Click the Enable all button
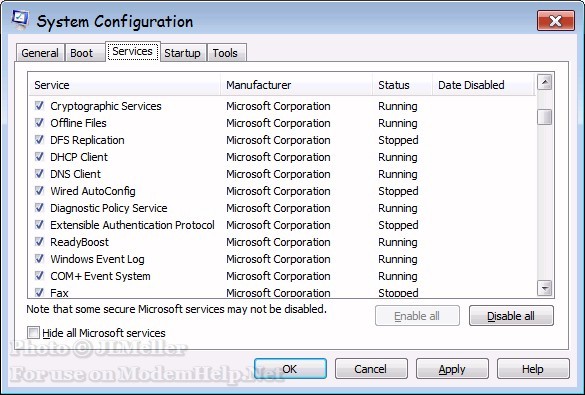Image resolution: width=585 pixels, height=395 pixels. [x=417, y=316]
